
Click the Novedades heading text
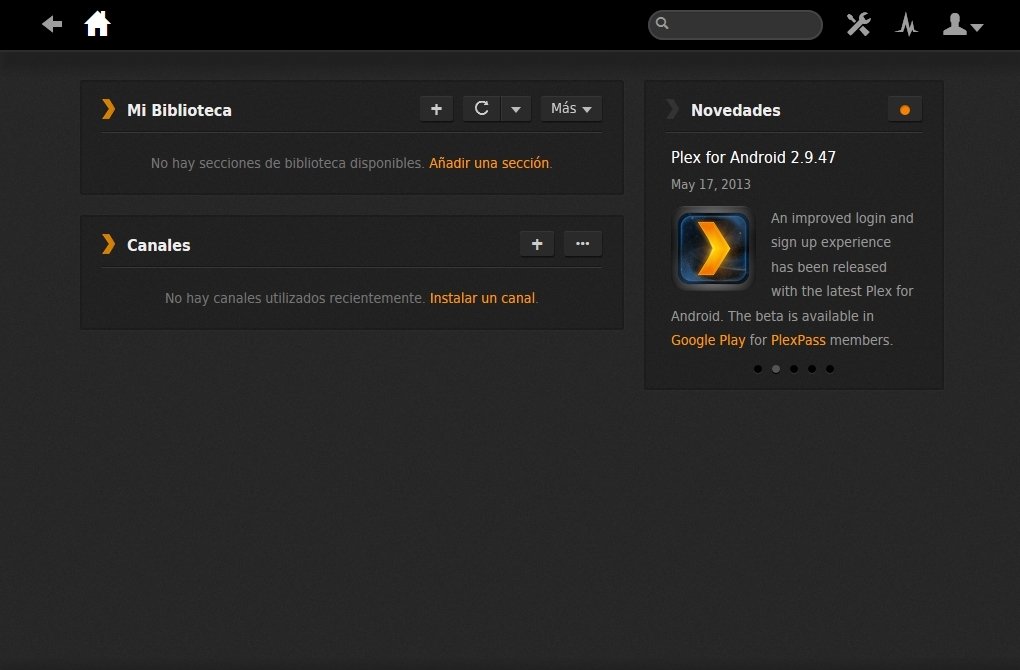tap(736, 110)
